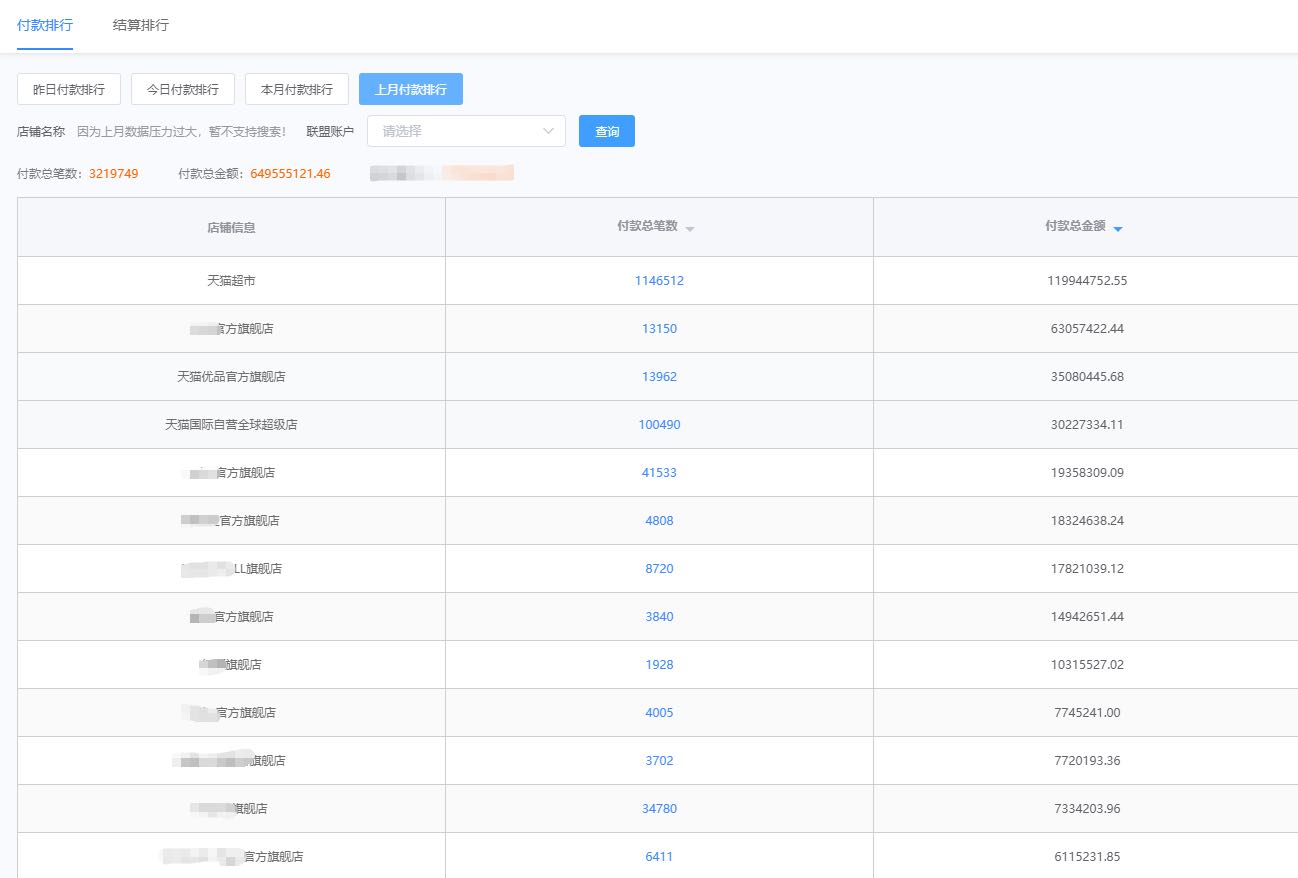Click the 店铺信息 column header
Image resolution: width=1298 pixels, height=878 pixels.
[231, 227]
